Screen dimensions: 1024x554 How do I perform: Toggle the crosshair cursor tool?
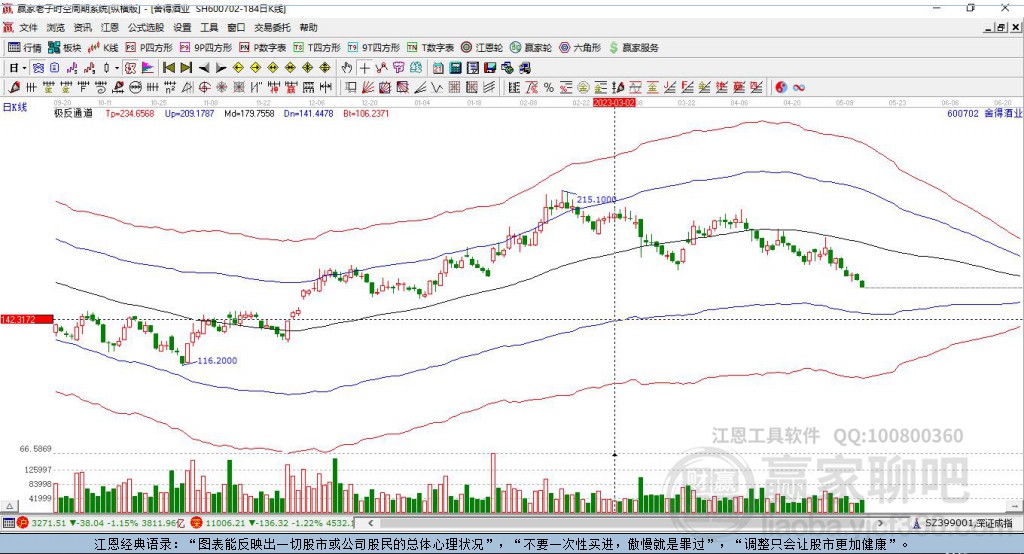[364, 68]
